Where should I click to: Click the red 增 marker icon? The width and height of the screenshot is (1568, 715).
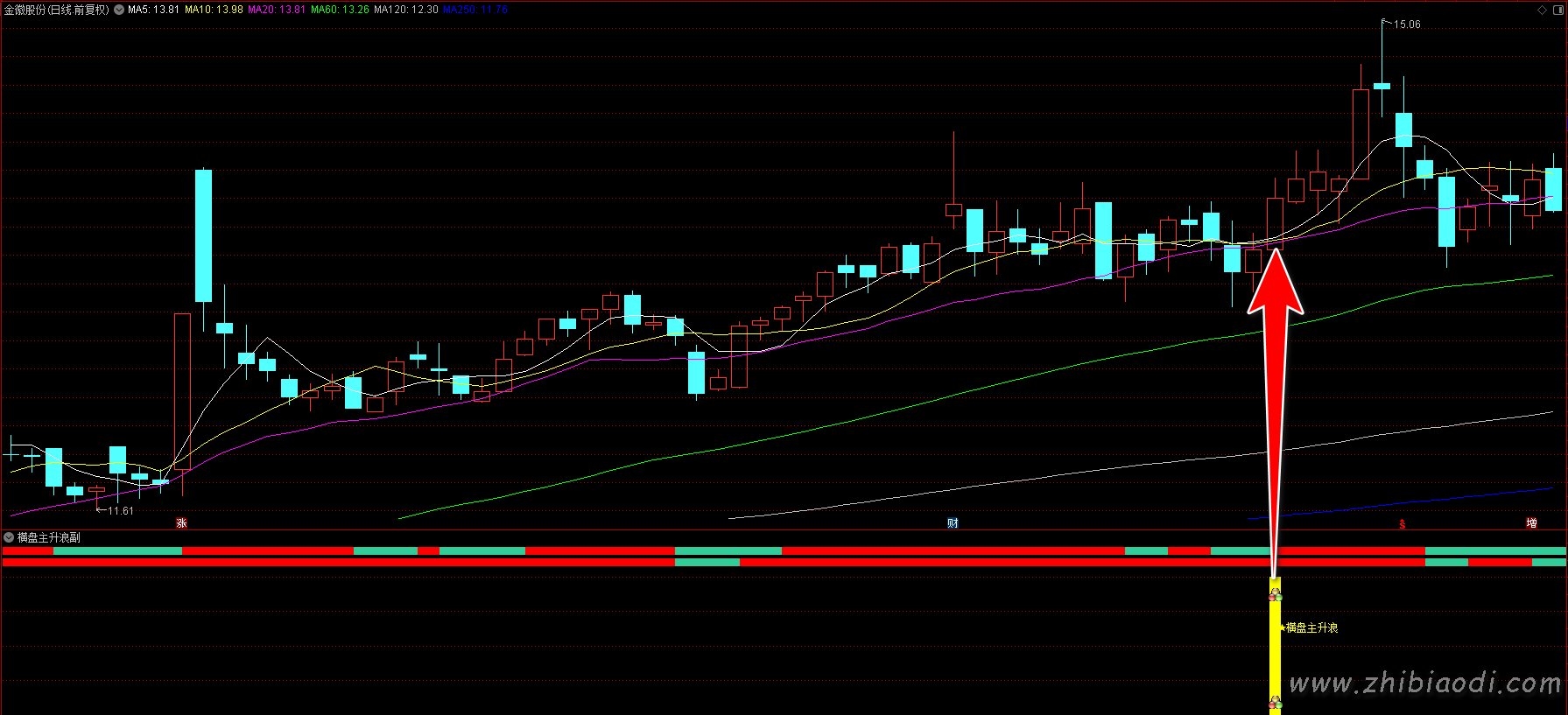1531,523
